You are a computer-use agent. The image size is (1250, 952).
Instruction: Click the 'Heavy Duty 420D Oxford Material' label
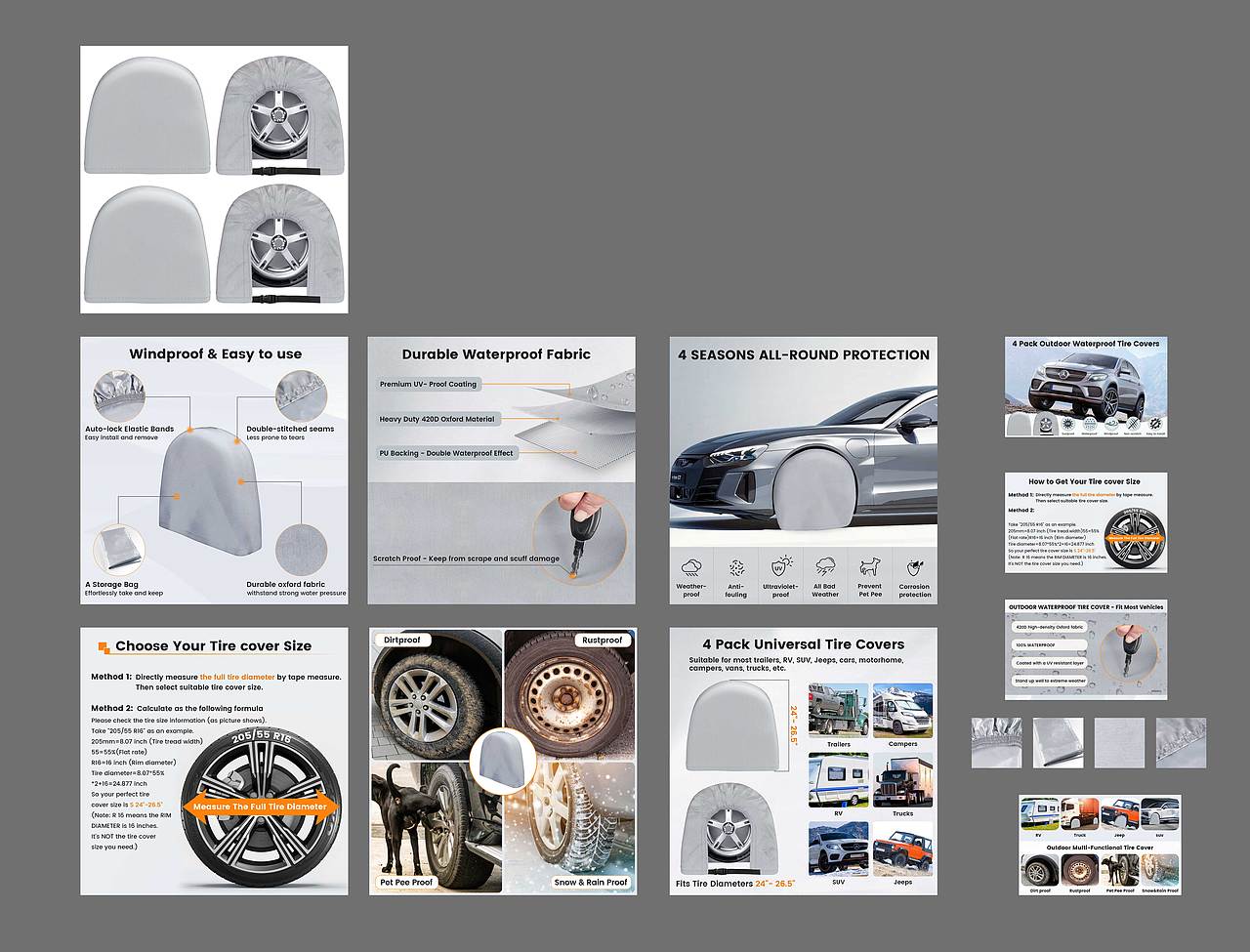coord(437,419)
